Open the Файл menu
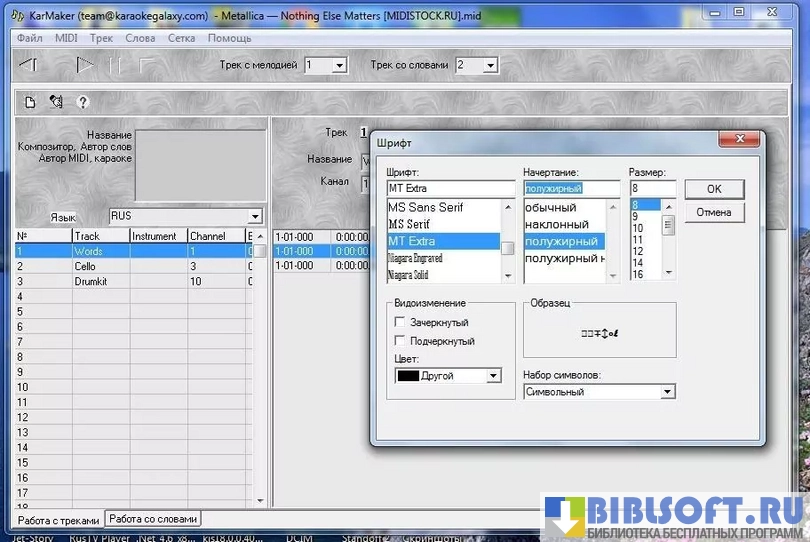 pos(29,38)
